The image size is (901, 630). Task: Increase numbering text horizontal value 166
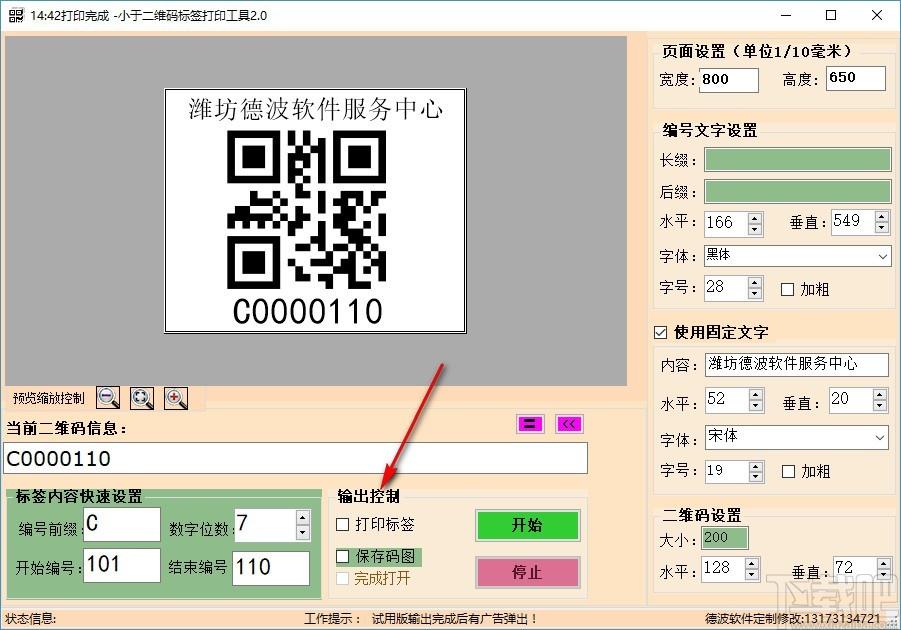click(x=755, y=218)
